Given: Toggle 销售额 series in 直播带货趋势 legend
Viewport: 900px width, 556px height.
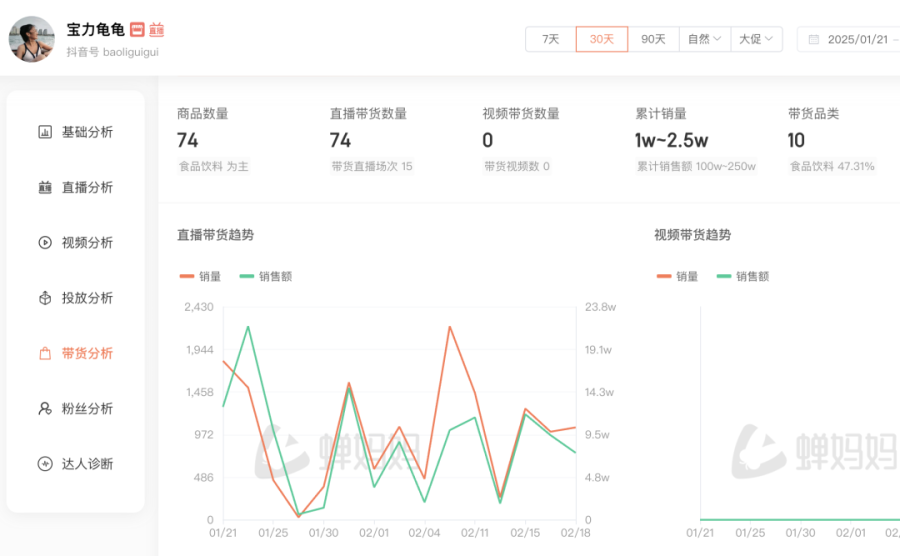Looking at the screenshot, I should [x=265, y=276].
